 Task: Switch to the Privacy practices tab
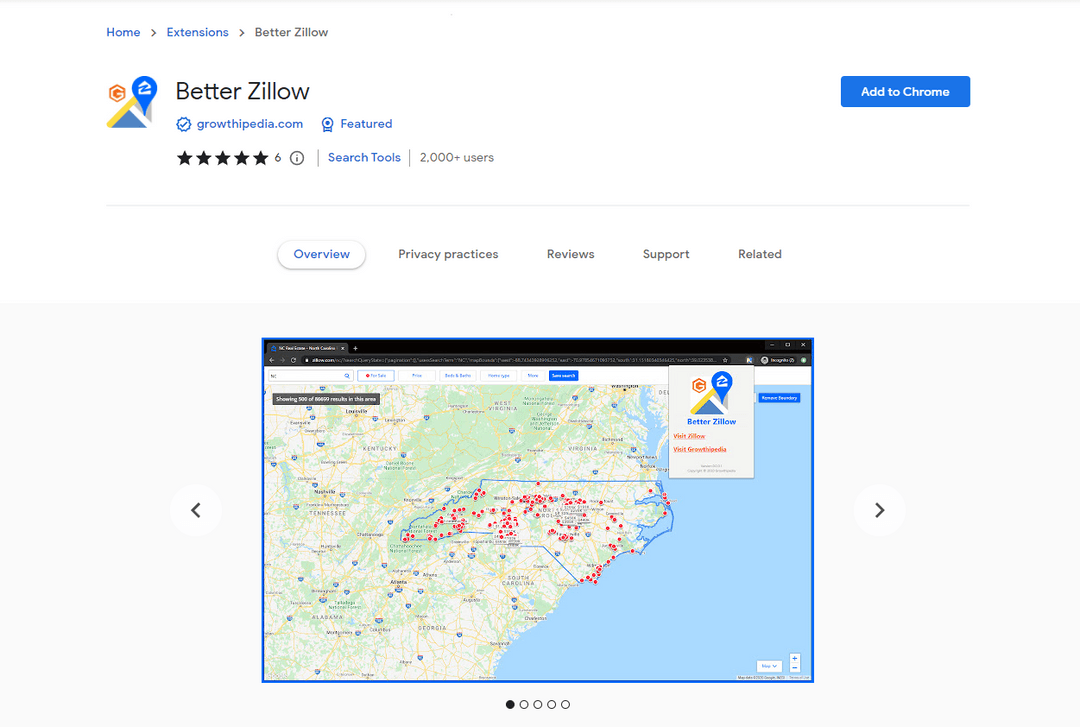pos(448,254)
